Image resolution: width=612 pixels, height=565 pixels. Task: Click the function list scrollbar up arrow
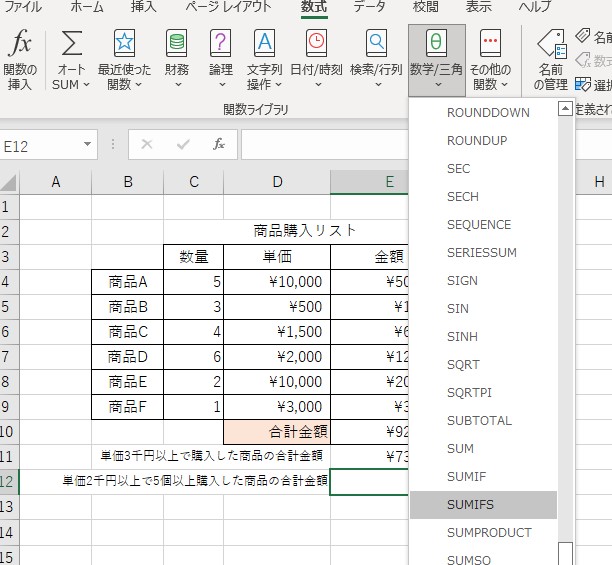coord(566,109)
